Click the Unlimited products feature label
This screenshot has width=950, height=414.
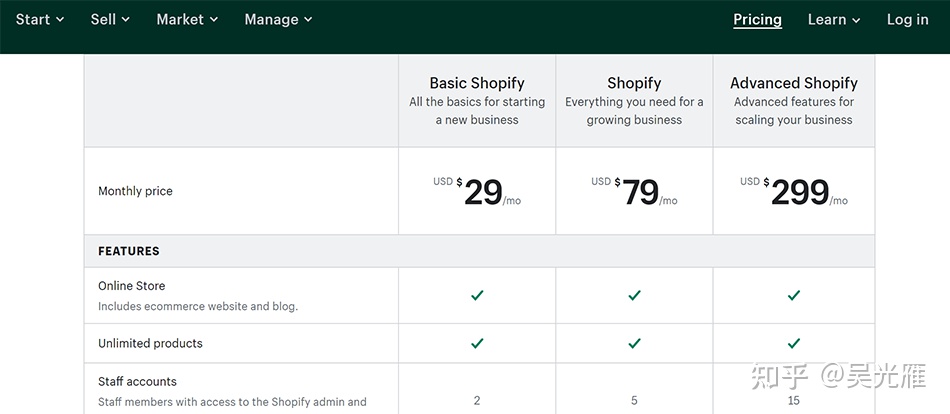(150, 343)
